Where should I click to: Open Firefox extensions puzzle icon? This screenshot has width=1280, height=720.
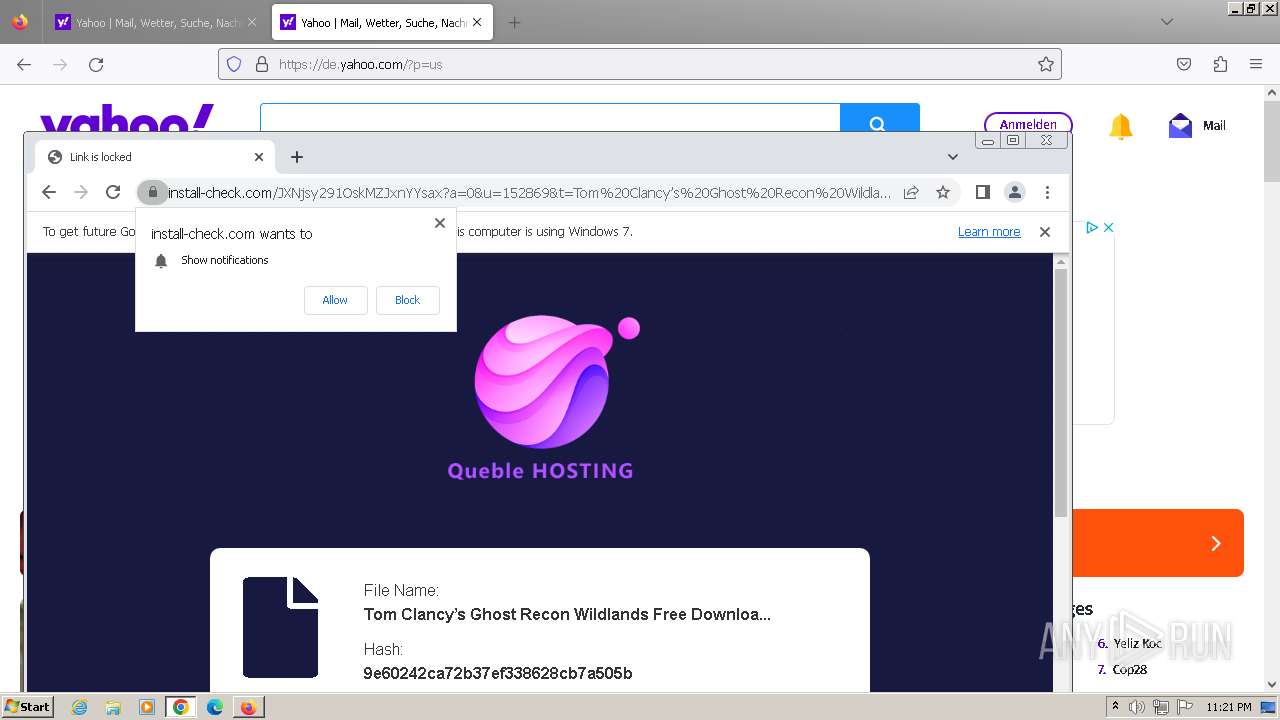(1220, 64)
